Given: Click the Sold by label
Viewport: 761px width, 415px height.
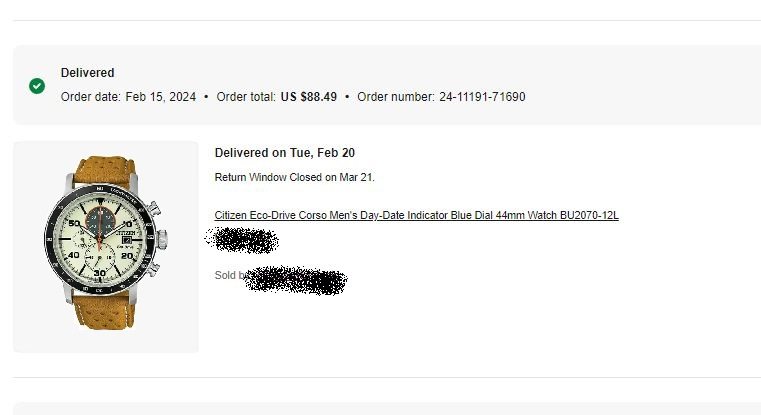Looking at the screenshot, I should [x=230, y=275].
